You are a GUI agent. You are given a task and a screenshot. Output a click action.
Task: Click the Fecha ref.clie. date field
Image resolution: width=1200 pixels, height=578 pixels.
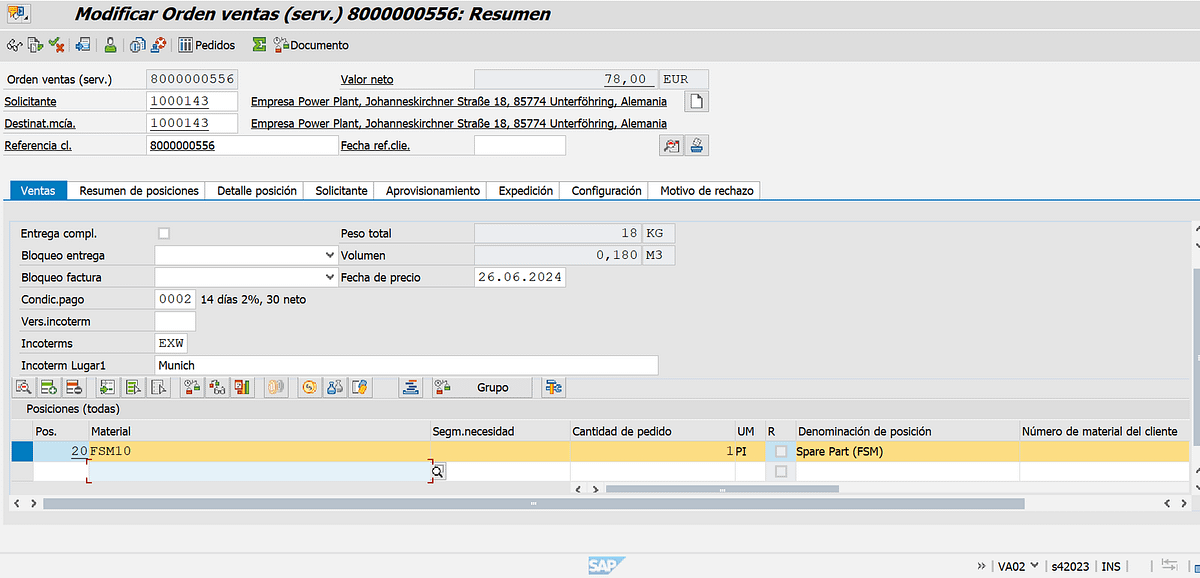pyautogui.click(x=520, y=145)
